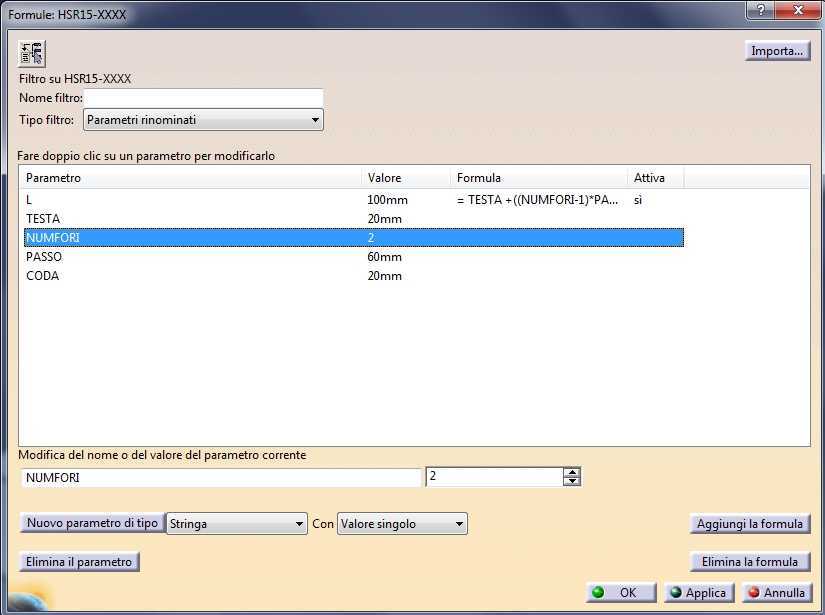The image size is (825, 615).
Task: Click the parameter name field containing NUMFORI
Action: coord(222,478)
